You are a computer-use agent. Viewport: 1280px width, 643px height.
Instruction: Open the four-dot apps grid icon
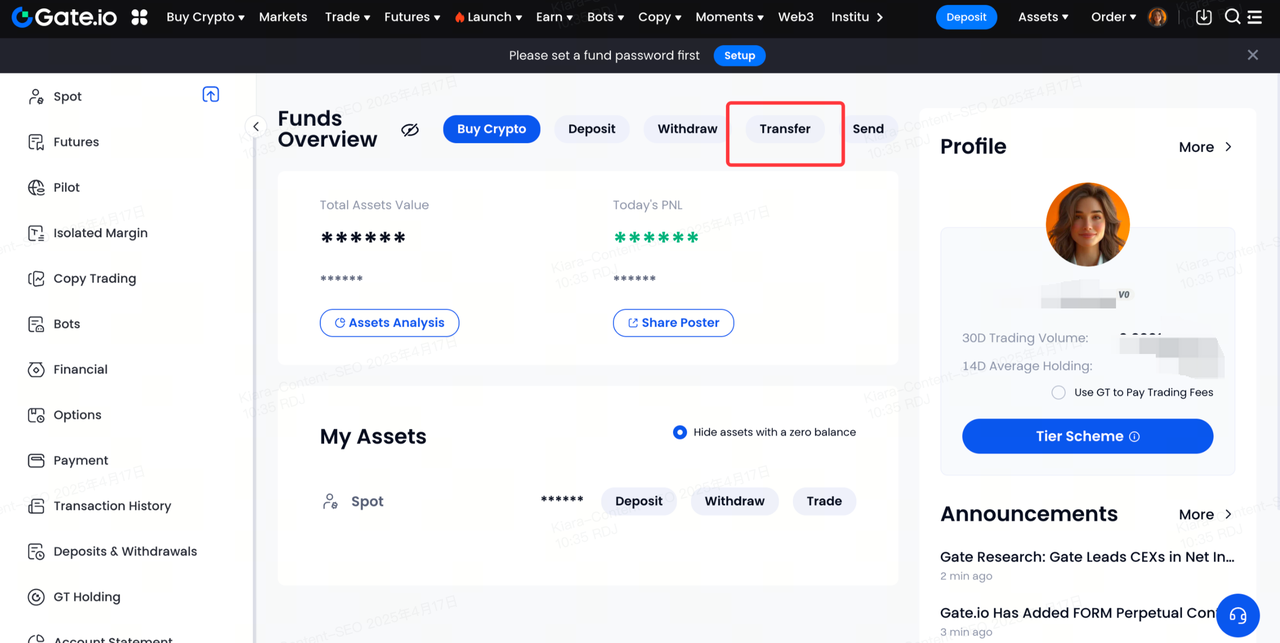[140, 17]
